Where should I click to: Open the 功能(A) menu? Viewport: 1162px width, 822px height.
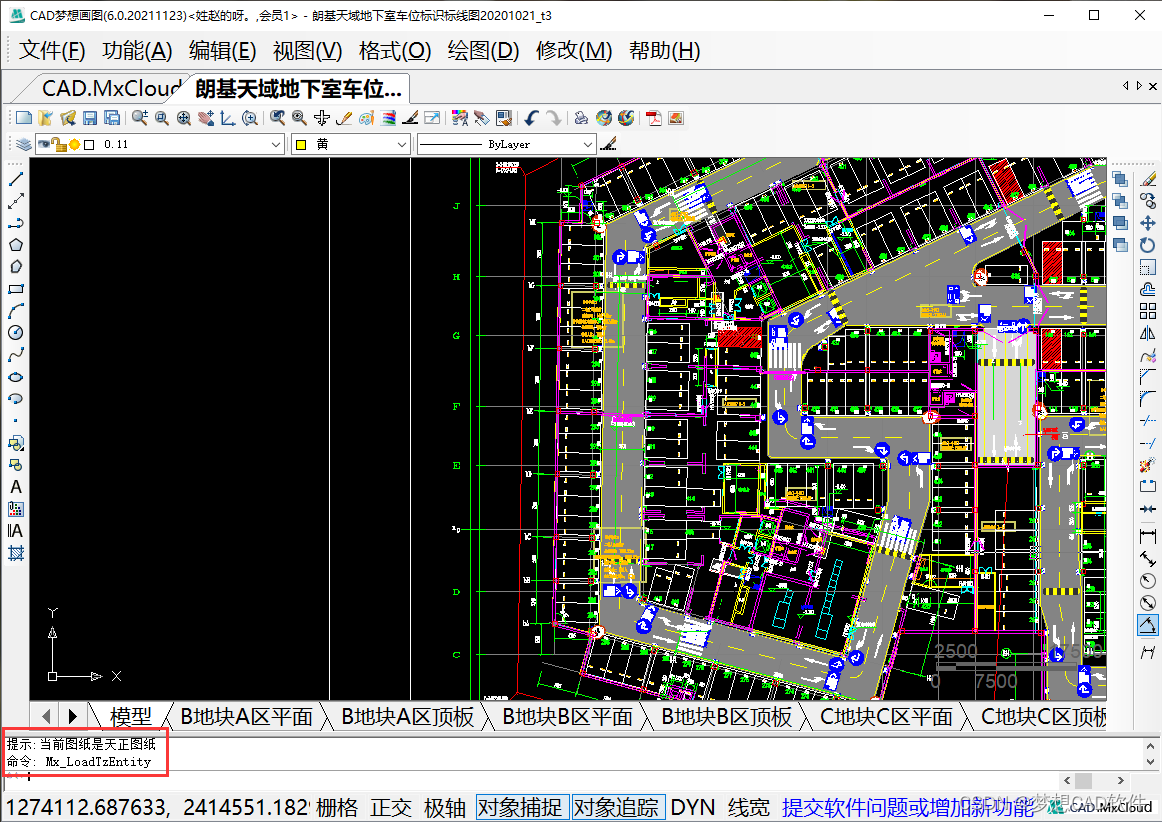137,50
